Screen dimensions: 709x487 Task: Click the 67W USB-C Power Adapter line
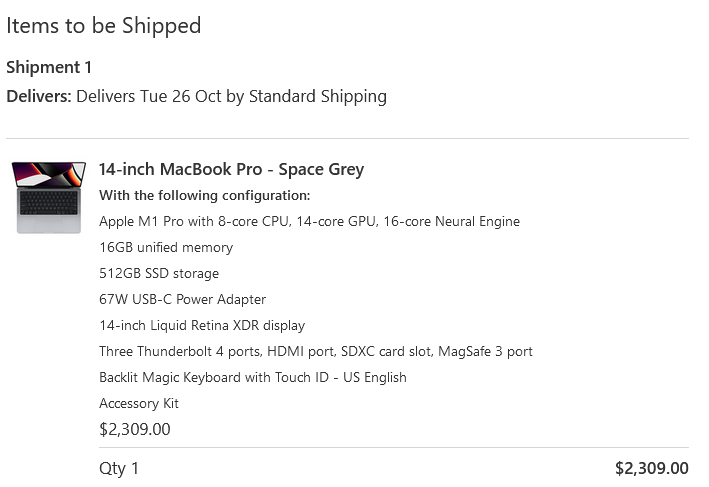click(x=182, y=299)
